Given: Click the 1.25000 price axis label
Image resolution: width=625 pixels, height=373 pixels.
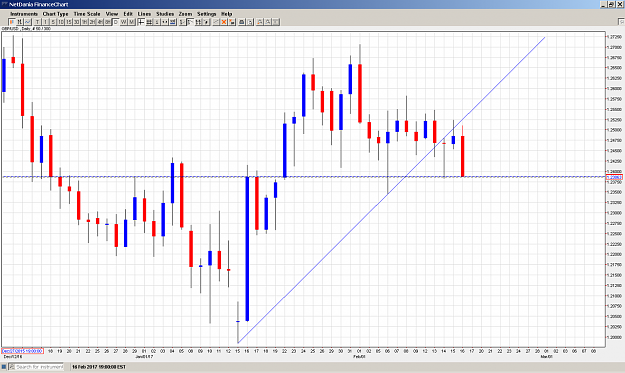Looking at the screenshot, I should [x=614, y=130].
